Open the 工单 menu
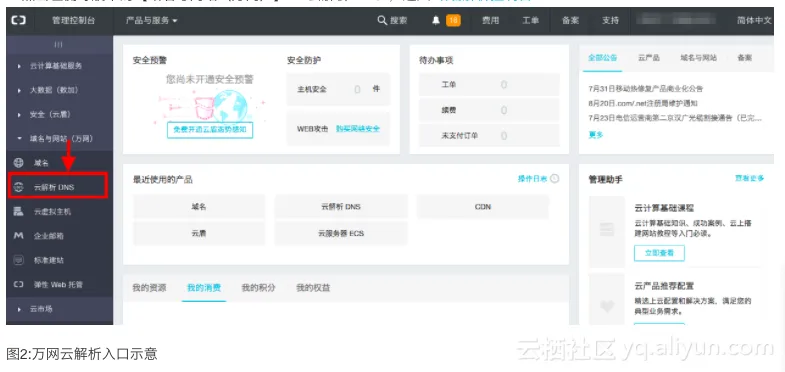Image resolution: width=785 pixels, height=372 pixels. 530,21
